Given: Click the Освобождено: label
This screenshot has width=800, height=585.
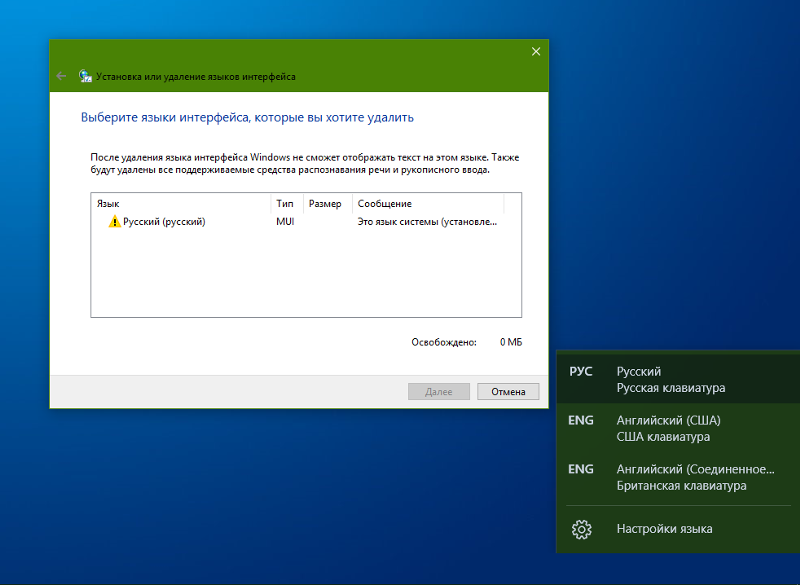Looking at the screenshot, I should pos(444,342).
